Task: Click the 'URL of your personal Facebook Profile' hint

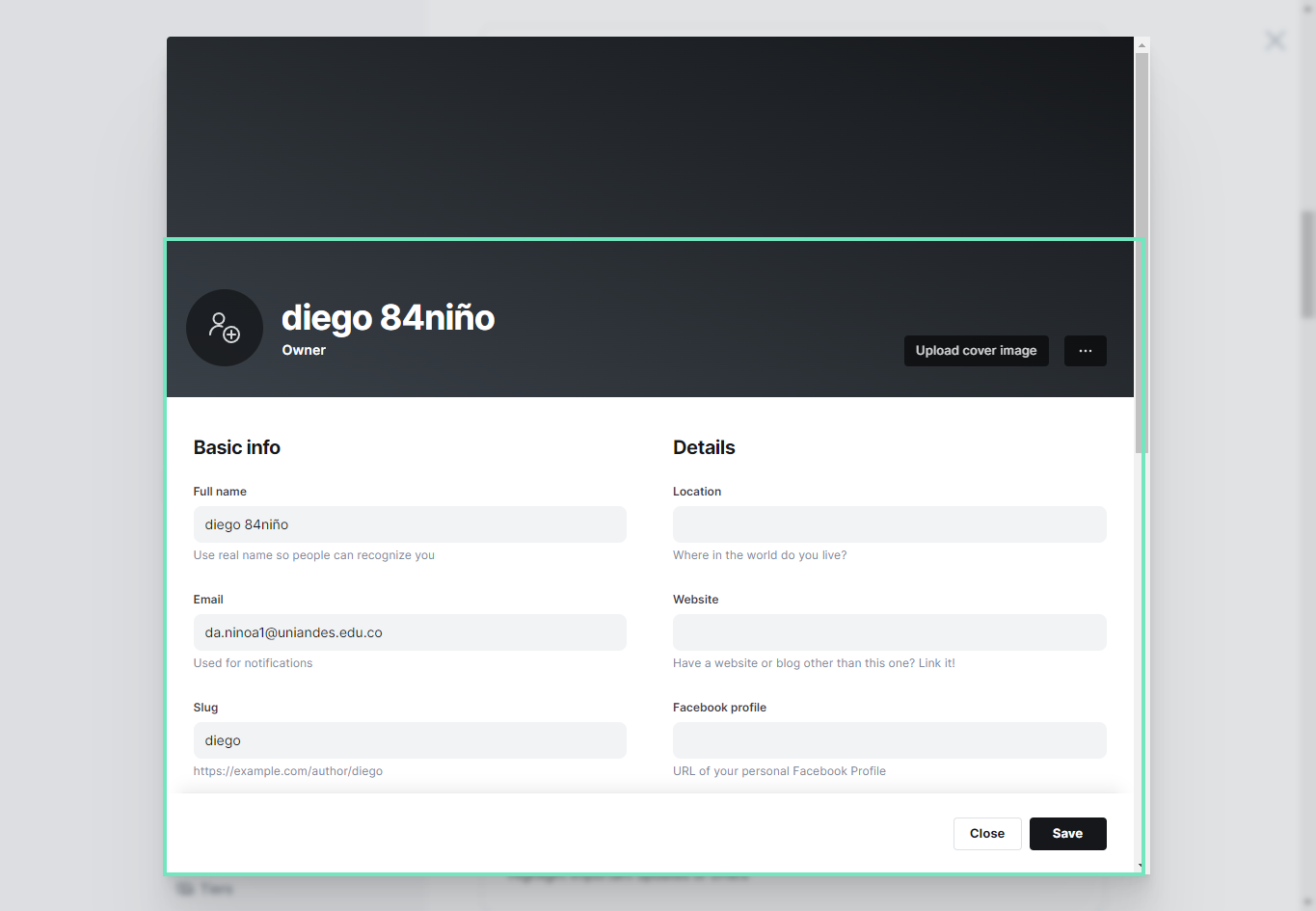Action: point(779,771)
